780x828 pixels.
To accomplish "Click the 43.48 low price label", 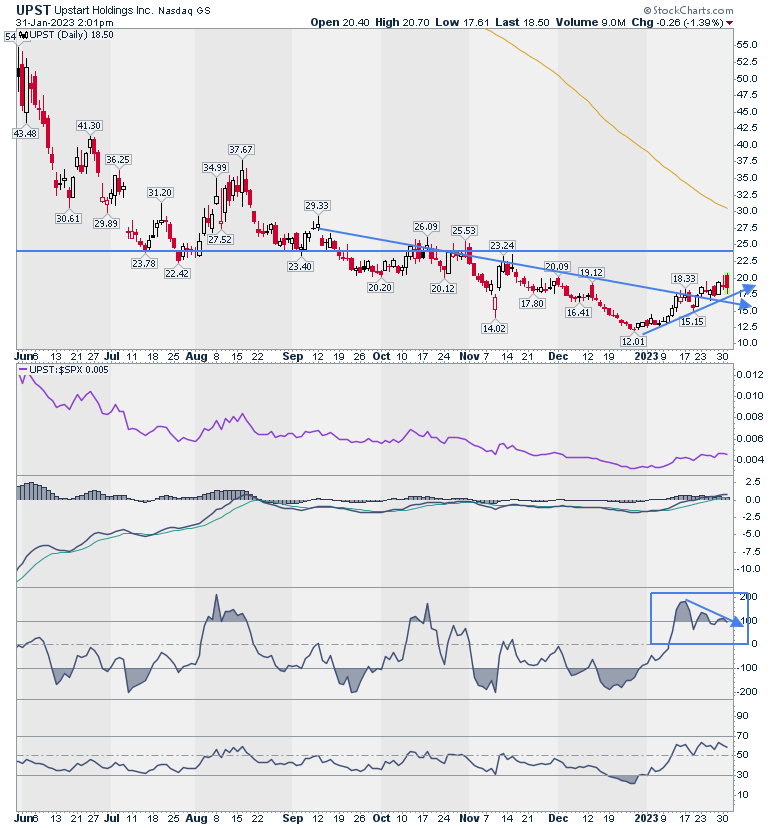I will pyautogui.click(x=25, y=134).
